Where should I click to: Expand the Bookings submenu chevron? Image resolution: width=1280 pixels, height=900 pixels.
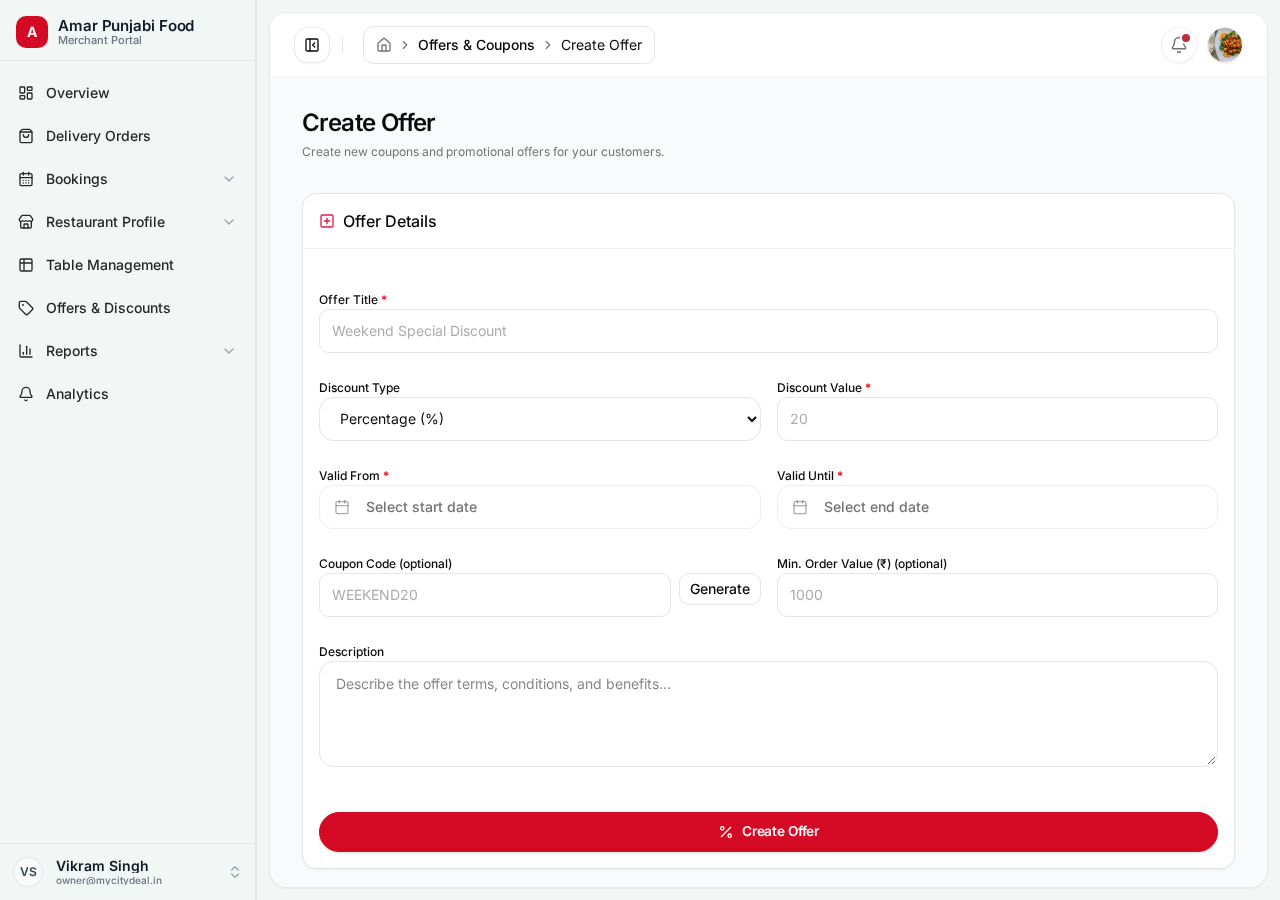229,179
